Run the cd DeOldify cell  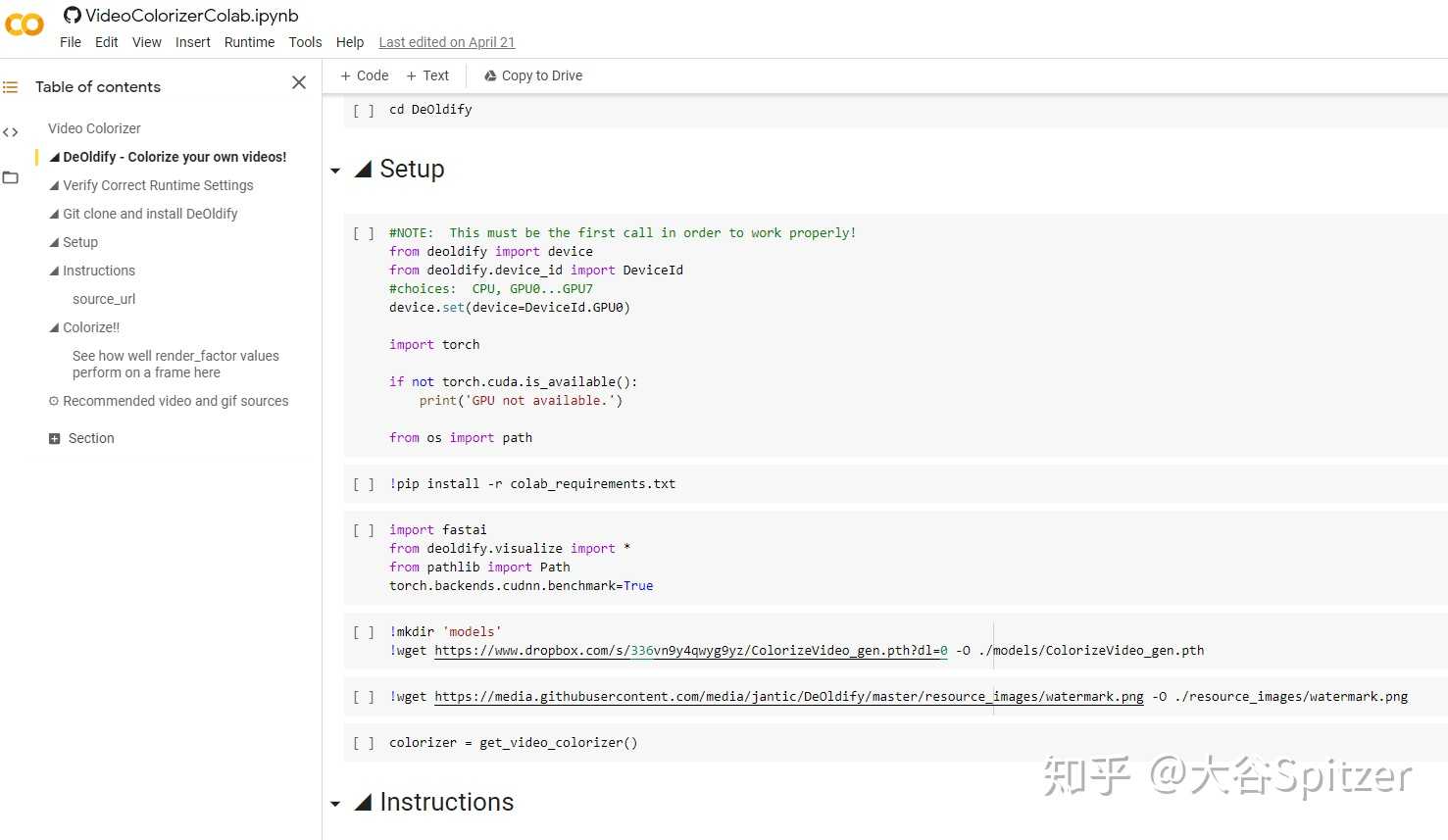364,110
